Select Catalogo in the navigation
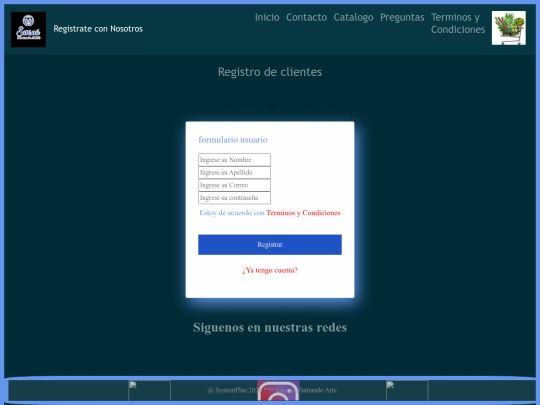 tap(353, 17)
